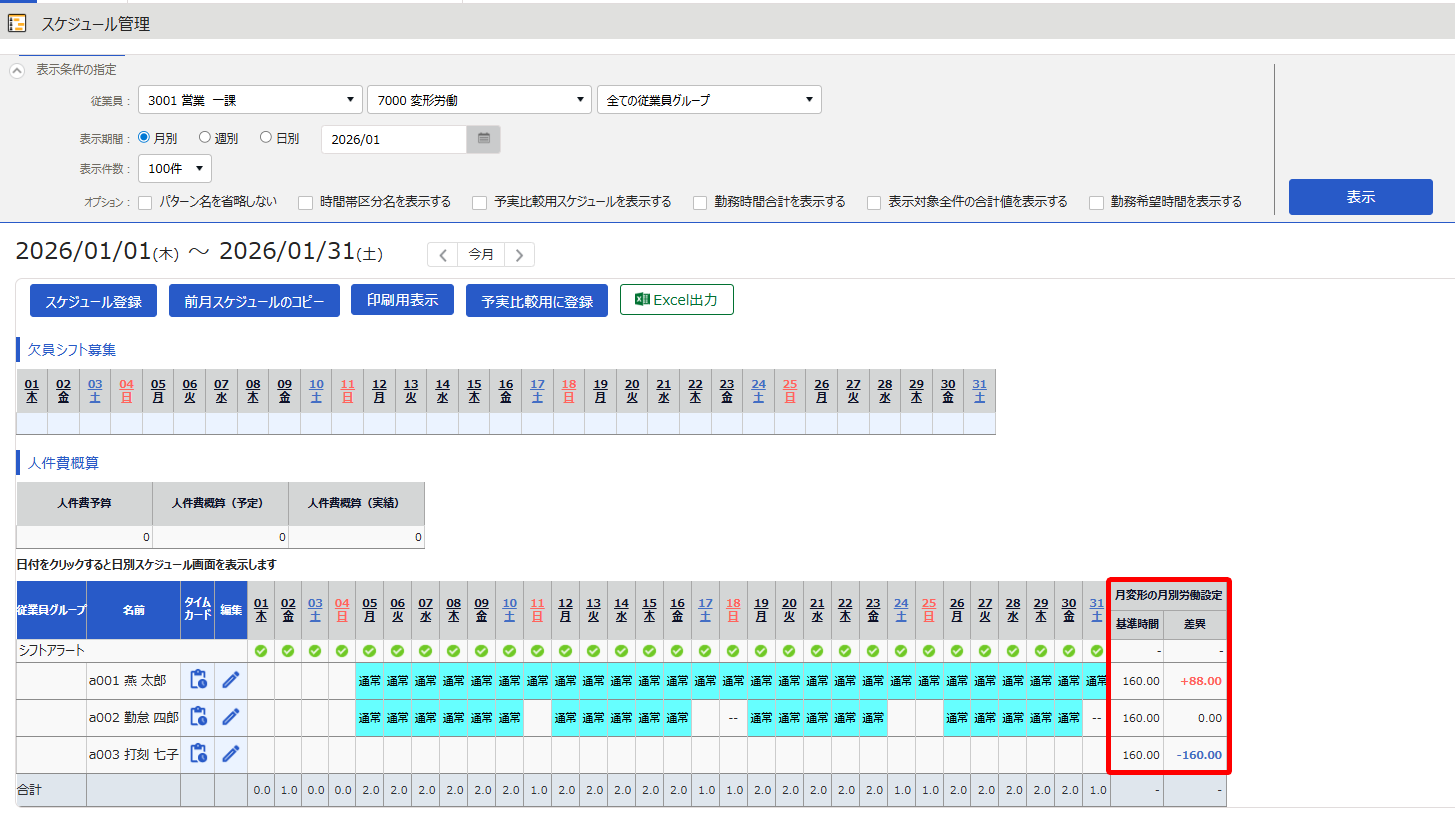Open the 7000 変形労働 dropdown

(x=480, y=100)
